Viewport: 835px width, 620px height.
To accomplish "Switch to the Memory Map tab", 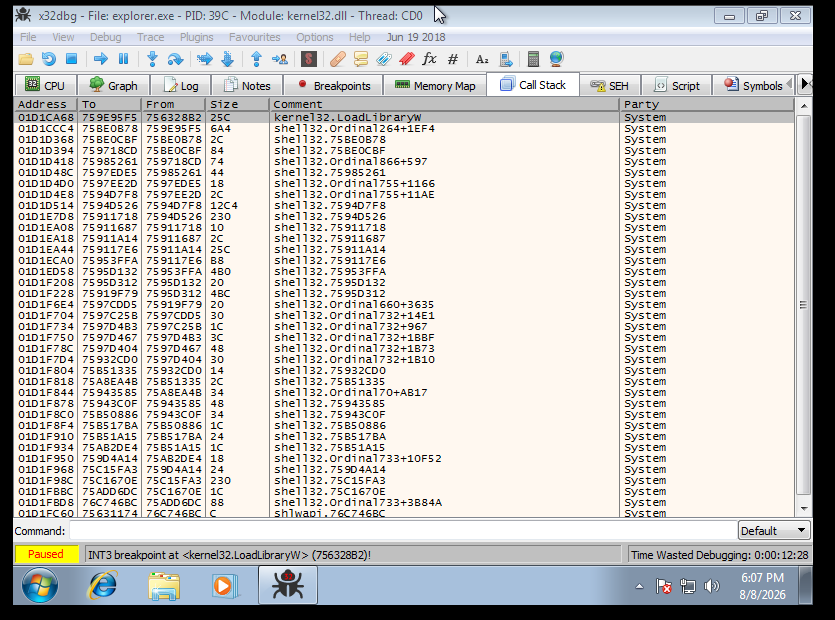I will [x=435, y=86].
